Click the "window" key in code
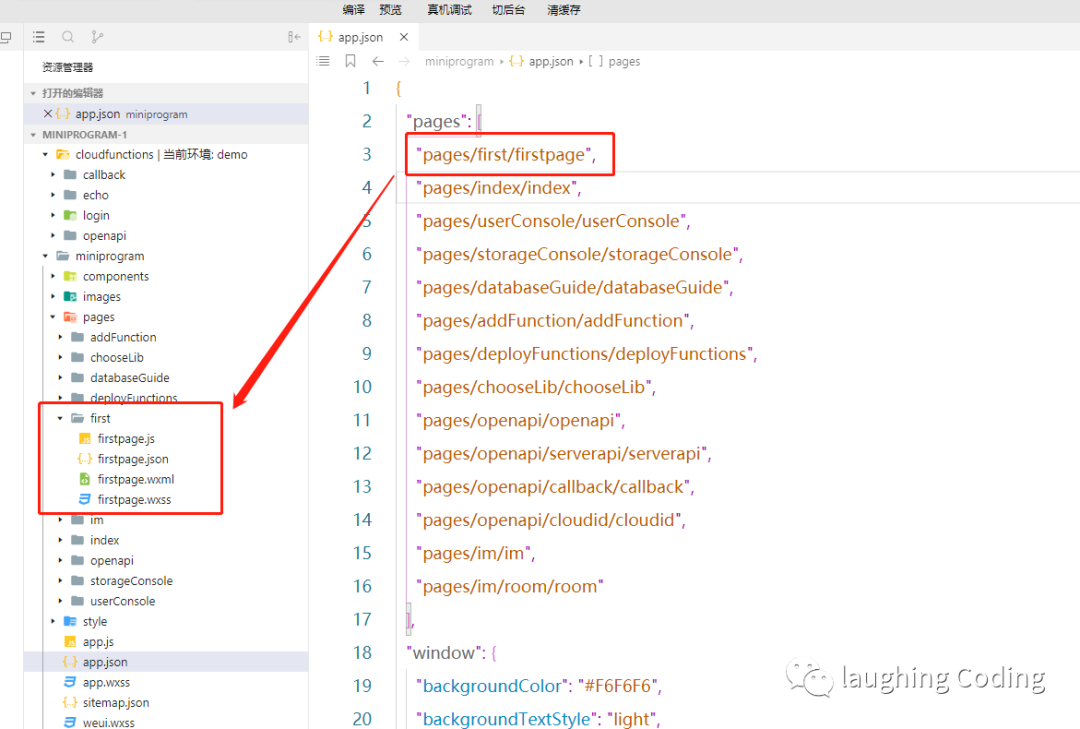Image resolution: width=1080 pixels, height=729 pixels. click(444, 653)
